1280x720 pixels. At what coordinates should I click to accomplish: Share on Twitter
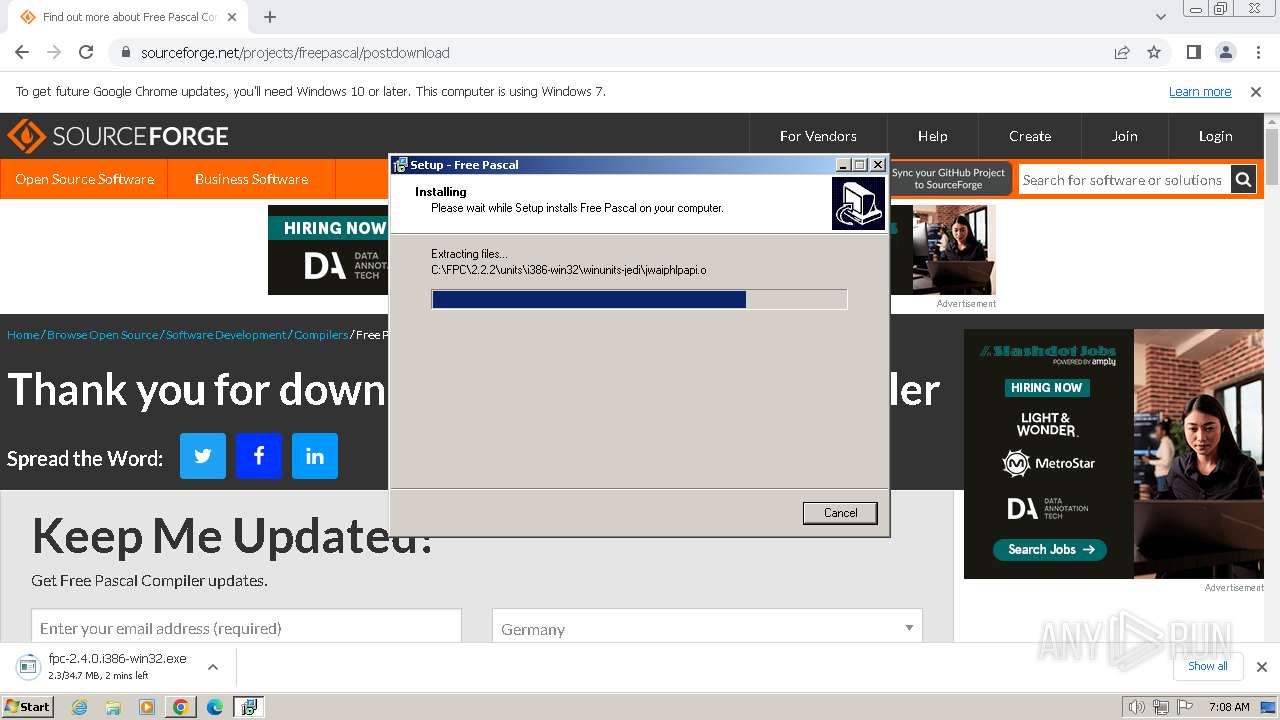(203, 456)
